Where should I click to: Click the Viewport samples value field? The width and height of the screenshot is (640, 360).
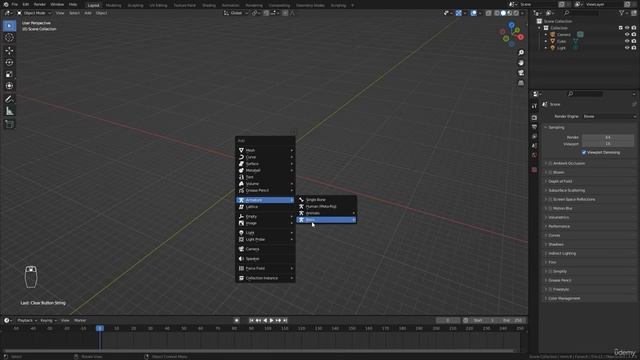[608, 144]
